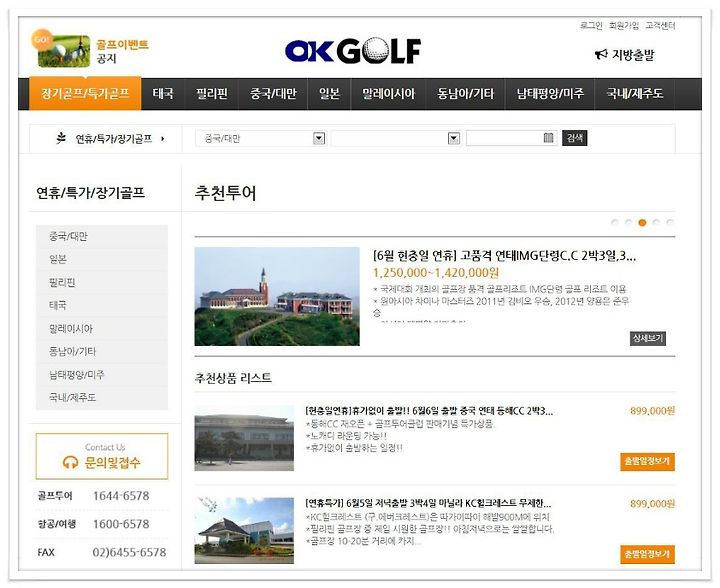This screenshot has width=720, height=588.
Task: Open the second empty dropdown arrow
Action: pyautogui.click(x=454, y=138)
